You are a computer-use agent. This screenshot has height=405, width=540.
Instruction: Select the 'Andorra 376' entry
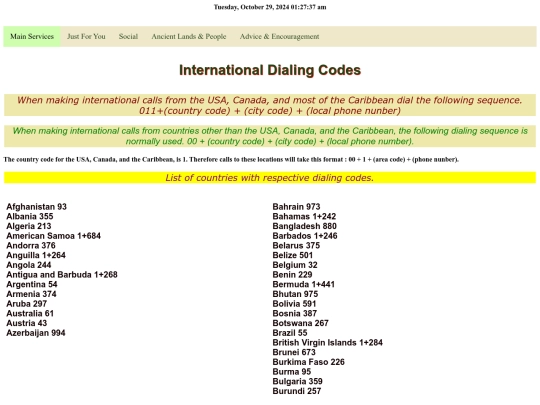pyautogui.click(x=31, y=246)
